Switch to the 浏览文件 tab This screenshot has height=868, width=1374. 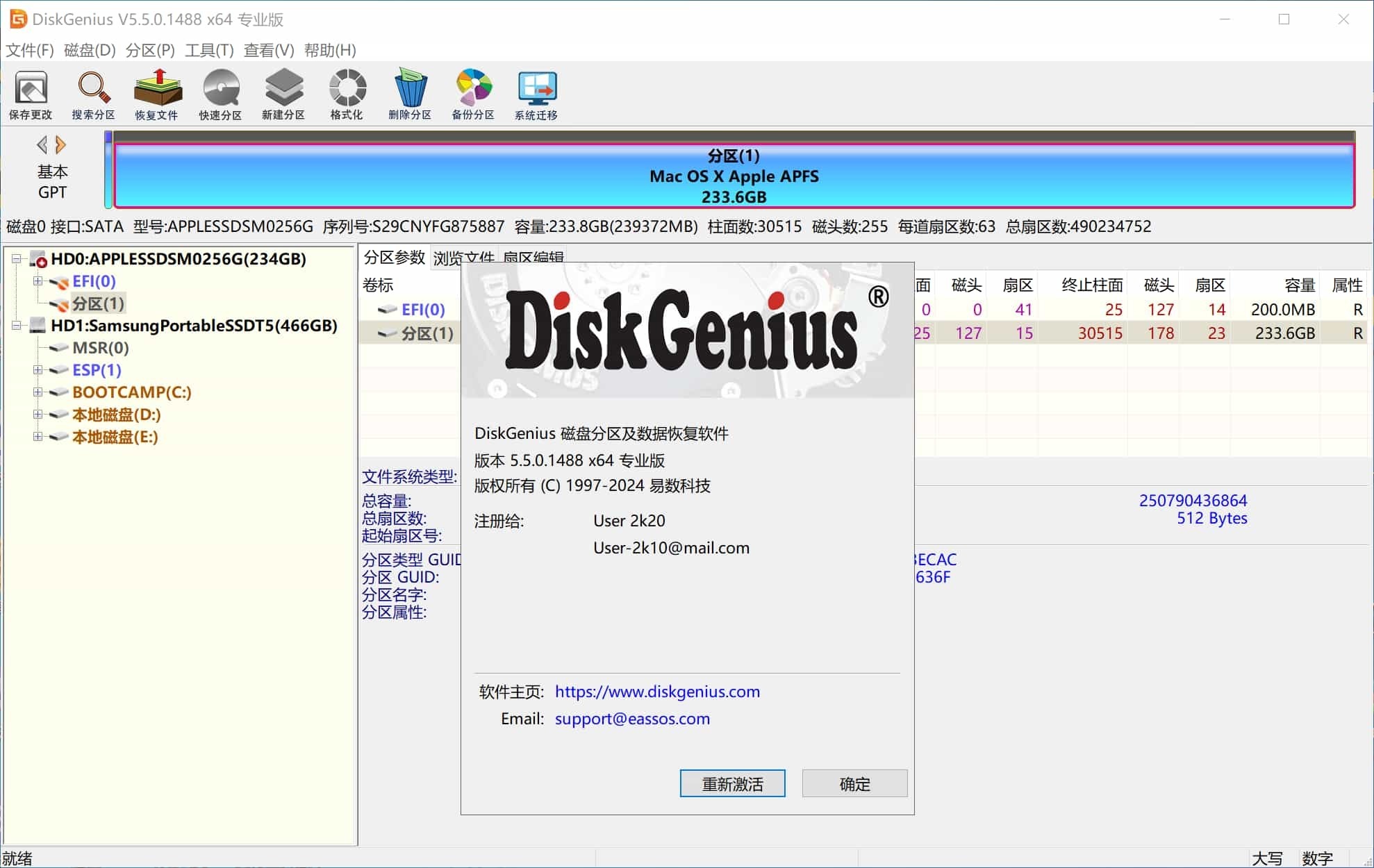click(x=464, y=257)
